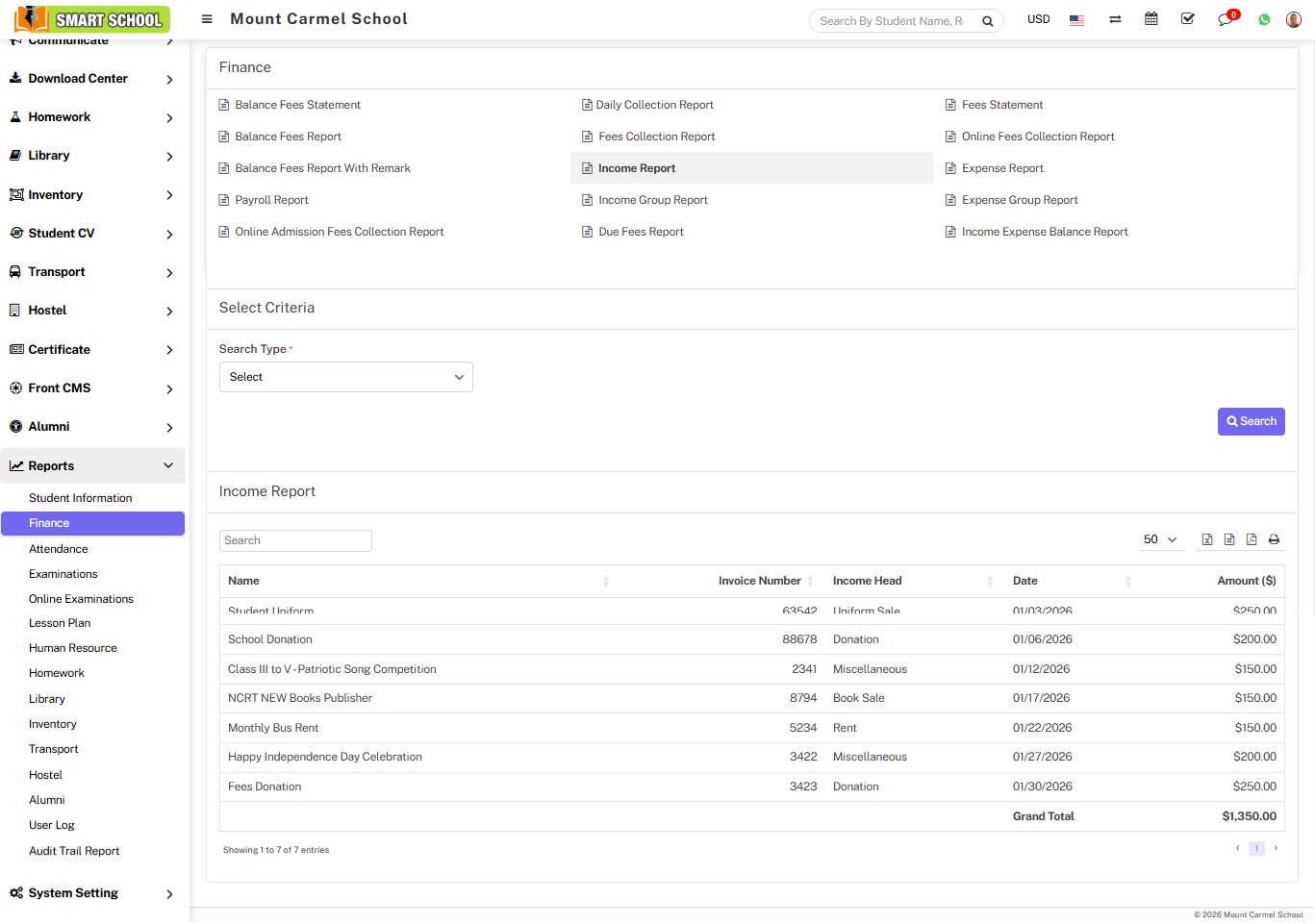Open the Audit Trail Report submenu item

point(74,851)
